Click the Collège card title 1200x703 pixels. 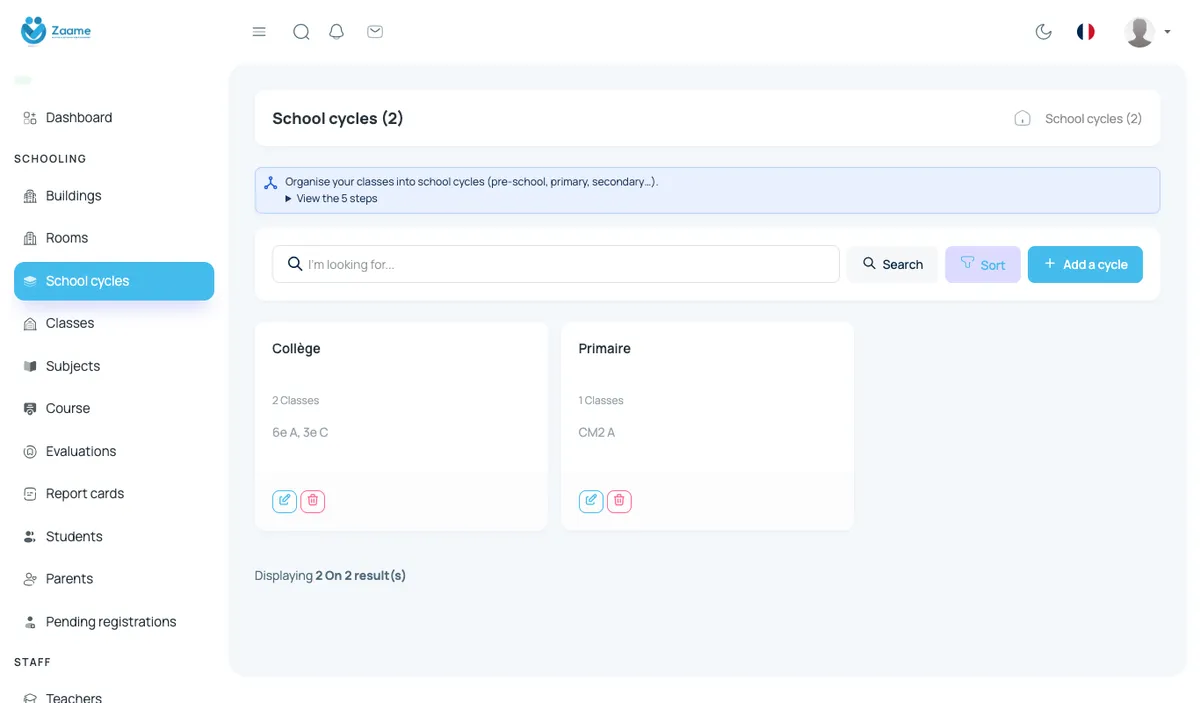point(296,348)
